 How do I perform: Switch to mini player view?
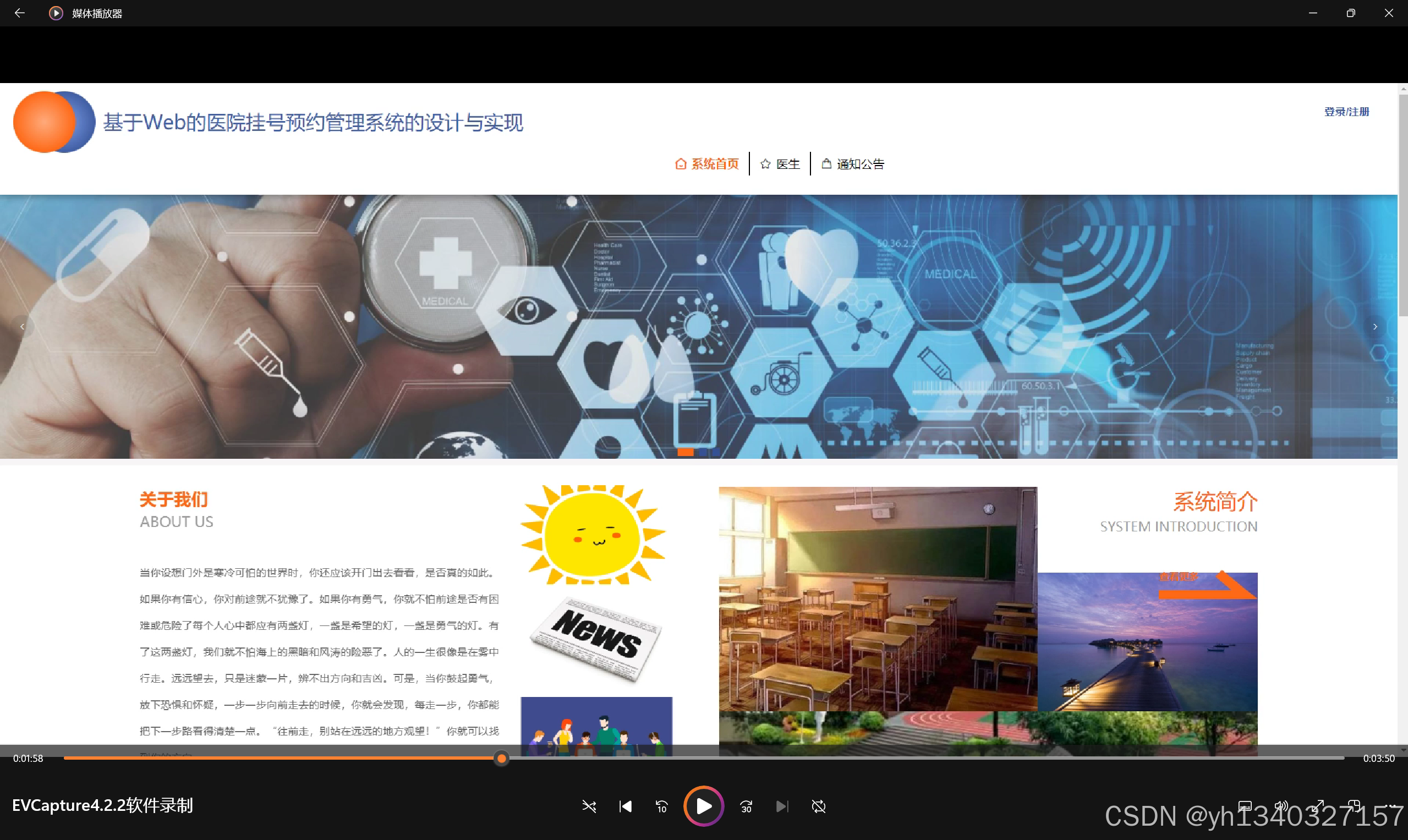click(x=1354, y=806)
